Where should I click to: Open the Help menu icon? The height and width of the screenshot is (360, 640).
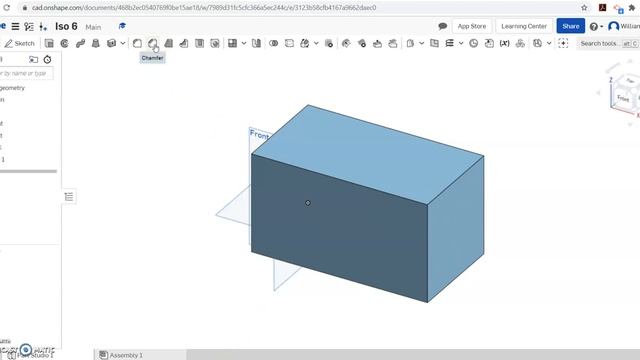tap(596, 27)
